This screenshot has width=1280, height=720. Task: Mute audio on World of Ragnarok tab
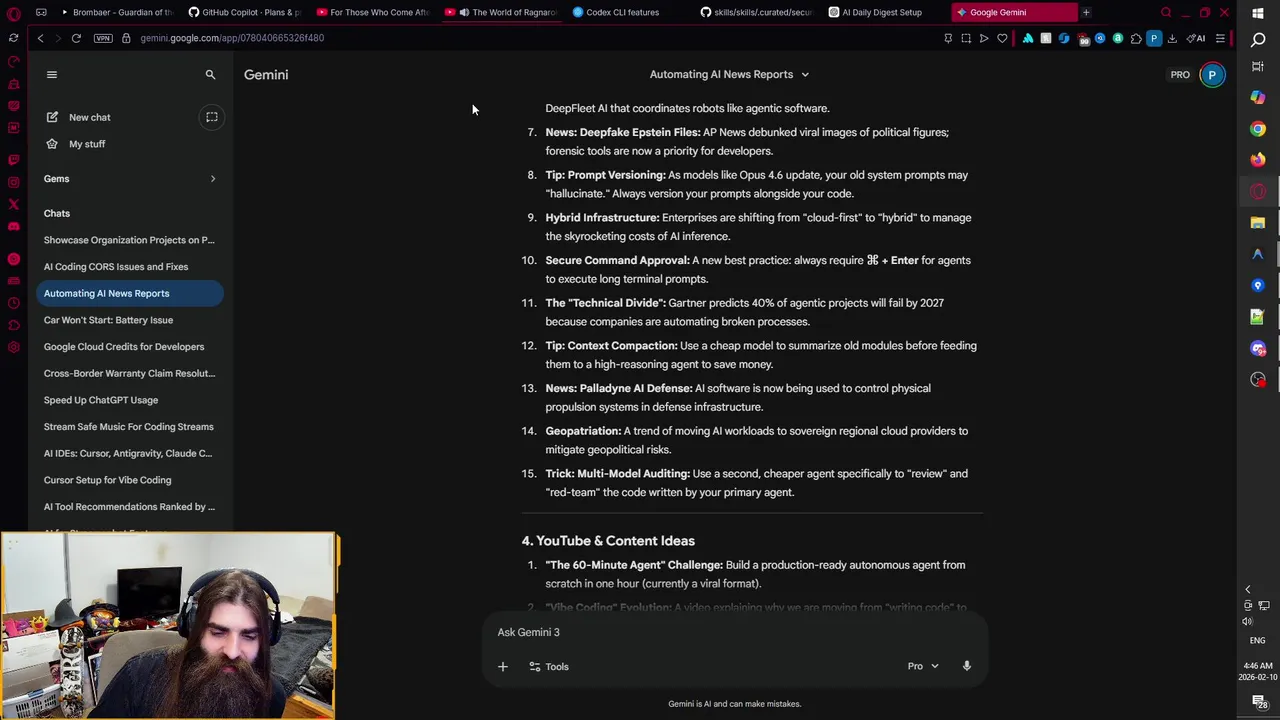pyautogui.click(x=464, y=12)
